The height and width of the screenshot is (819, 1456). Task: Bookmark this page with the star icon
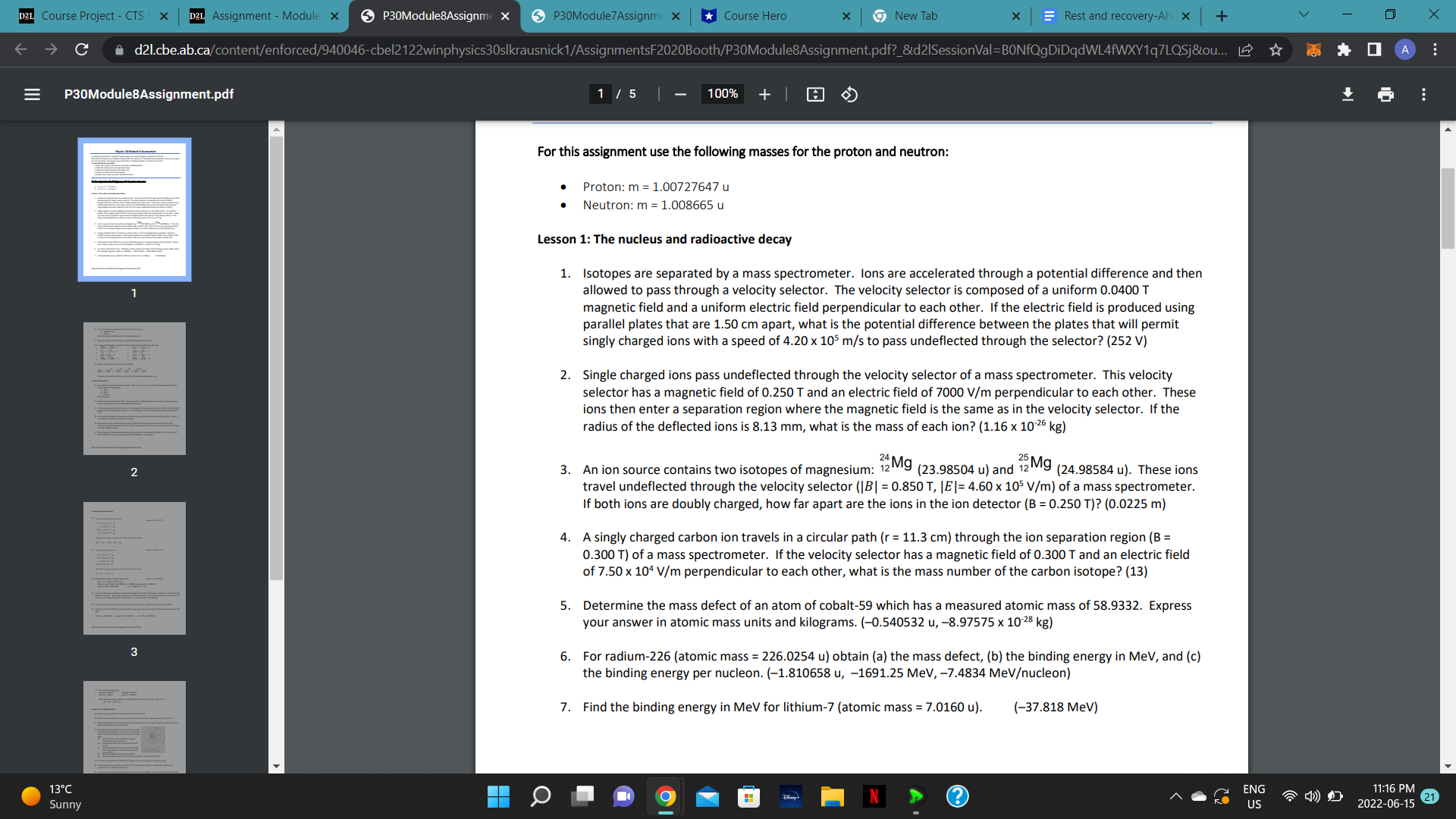click(x=1276, y=49)
